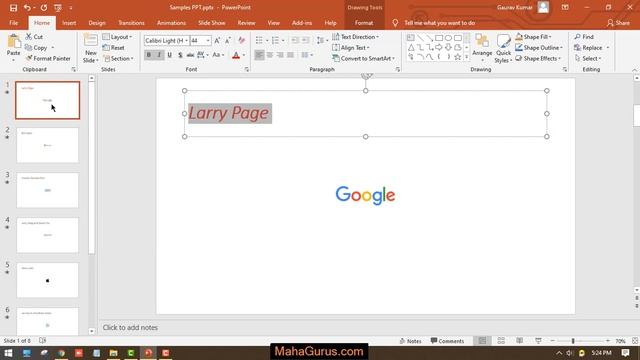
Task: Toggle Center paragraph alignment
Action: click(x=270, y=55)
